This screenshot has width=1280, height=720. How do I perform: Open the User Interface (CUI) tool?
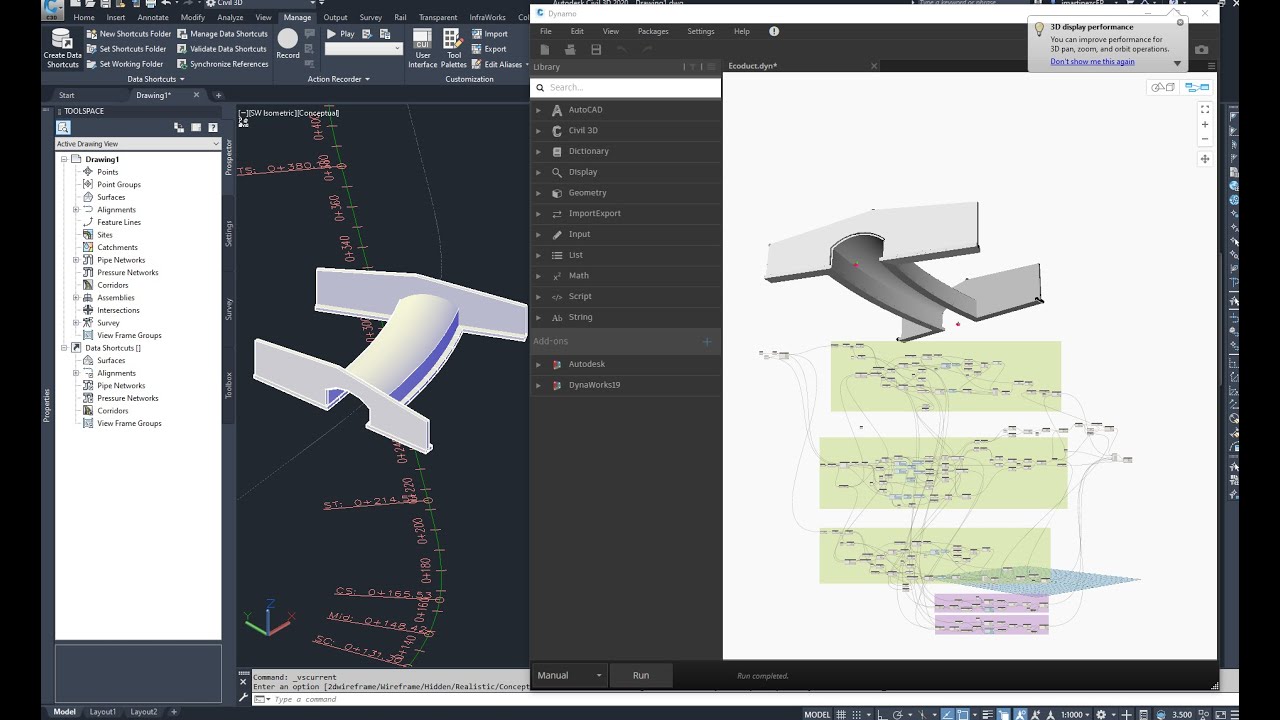[422, 47]
